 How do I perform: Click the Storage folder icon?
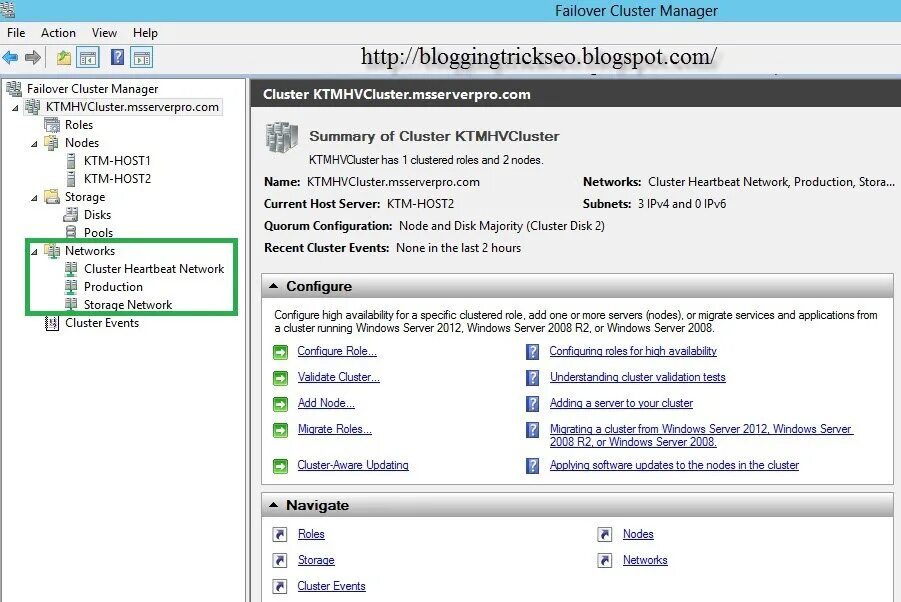click(x=52, y=196)
